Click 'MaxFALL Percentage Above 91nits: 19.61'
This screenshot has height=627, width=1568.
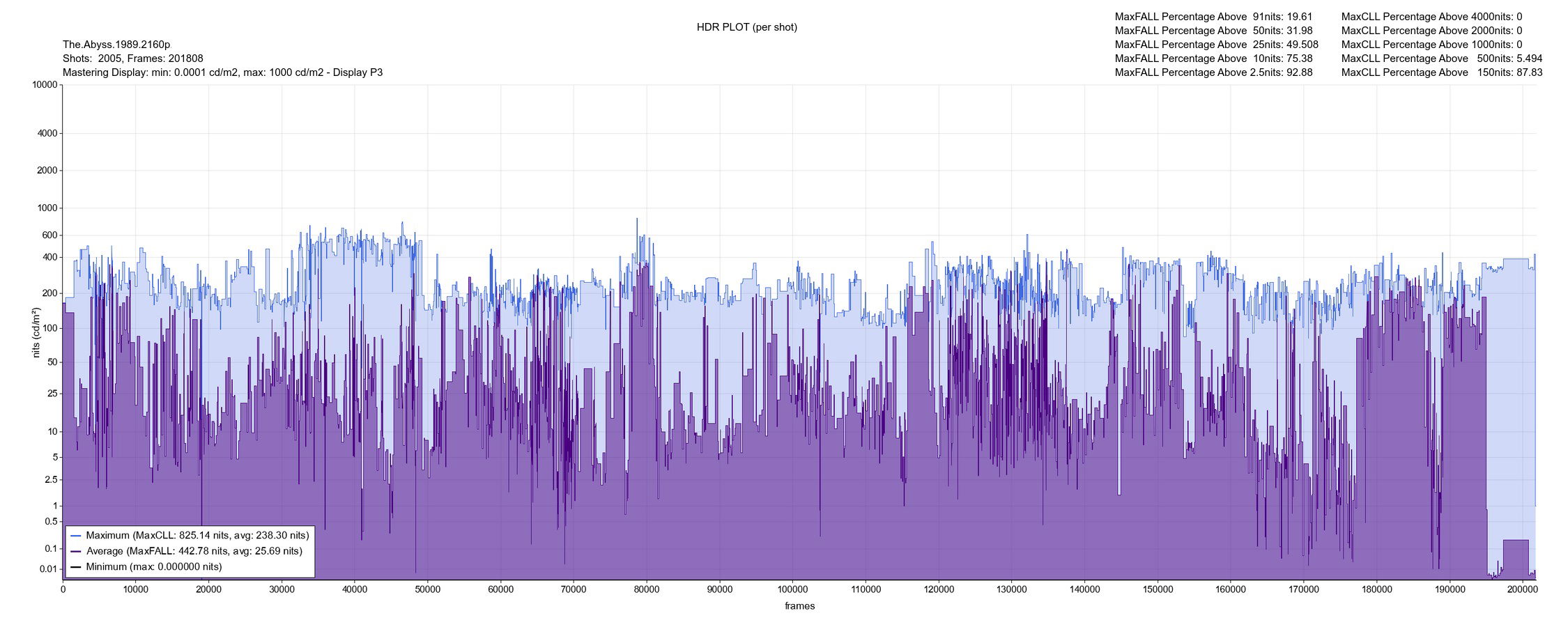click(1213, 17)
